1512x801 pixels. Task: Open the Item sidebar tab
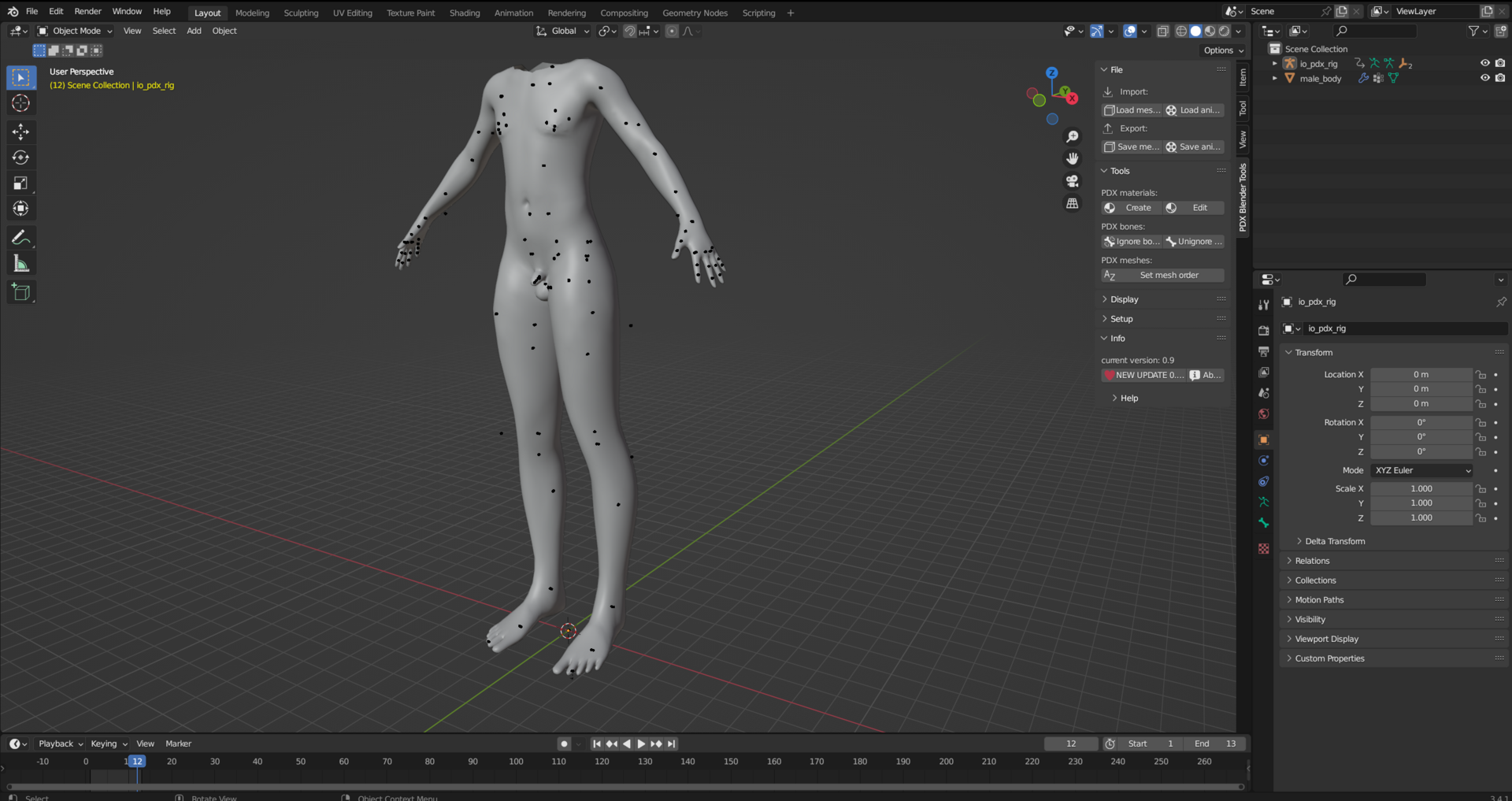[1243, 77]
